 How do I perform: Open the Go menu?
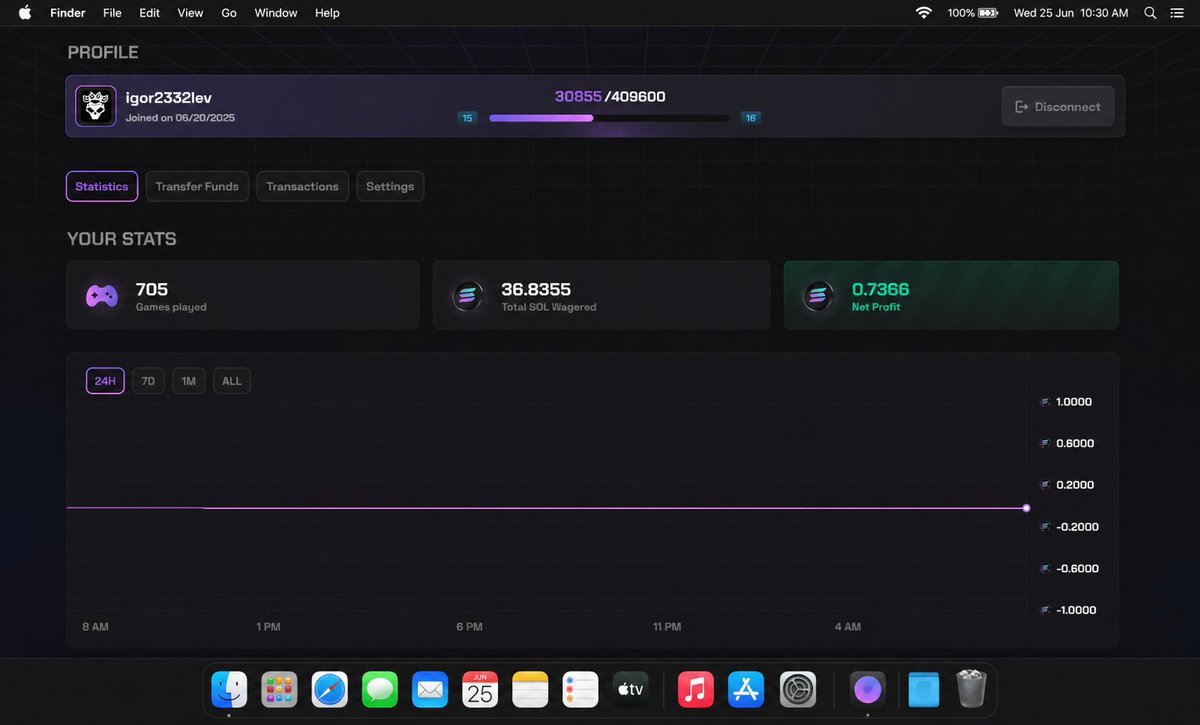click(229, 13)
